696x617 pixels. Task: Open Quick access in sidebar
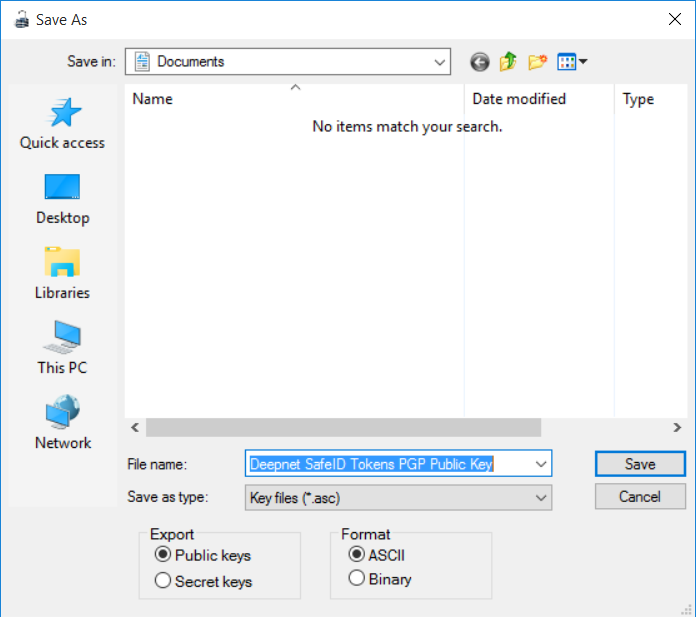[x=62, y=124]
